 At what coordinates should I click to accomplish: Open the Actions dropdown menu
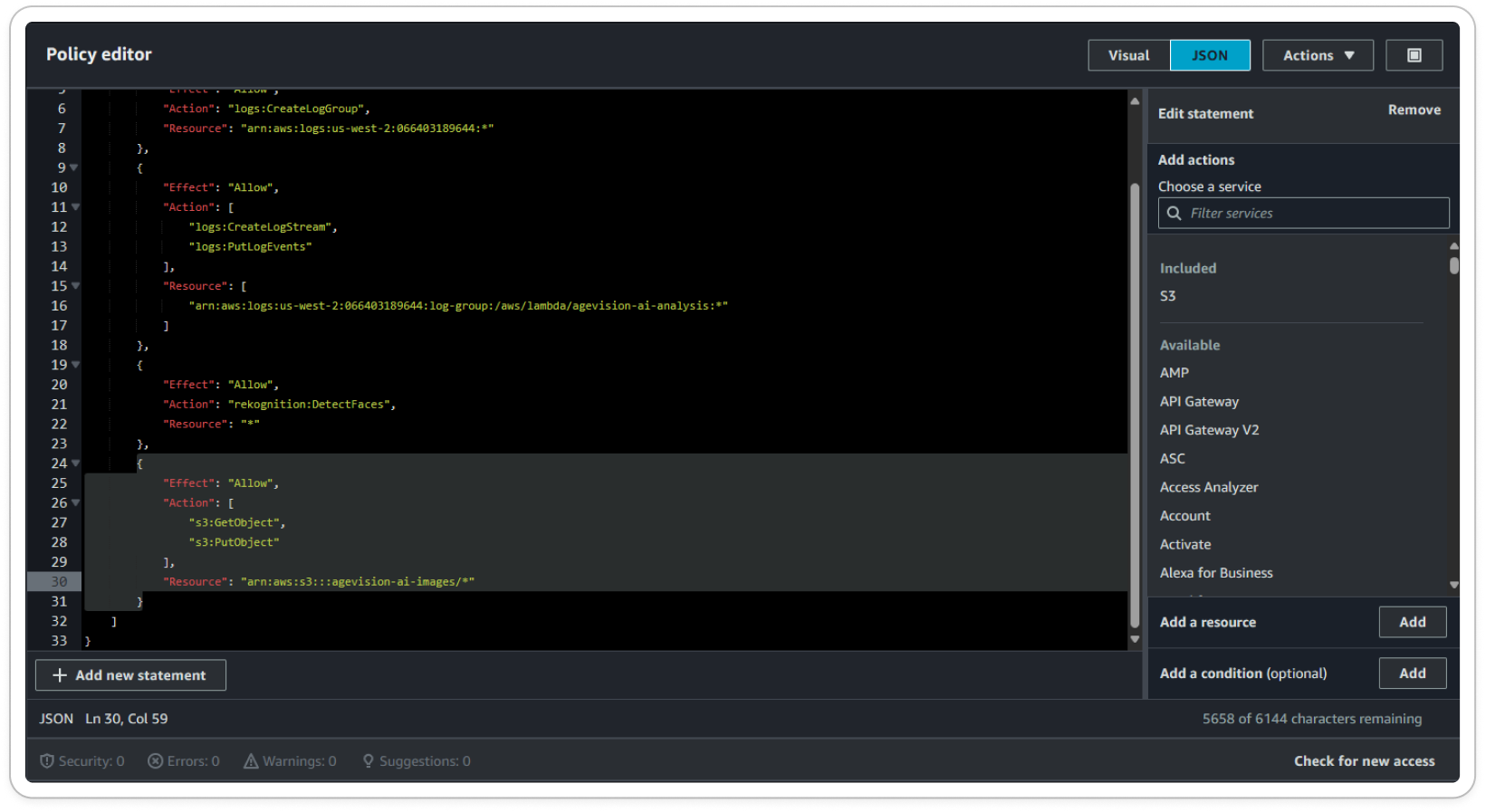pyautogui.click(x=1318, y=55)
